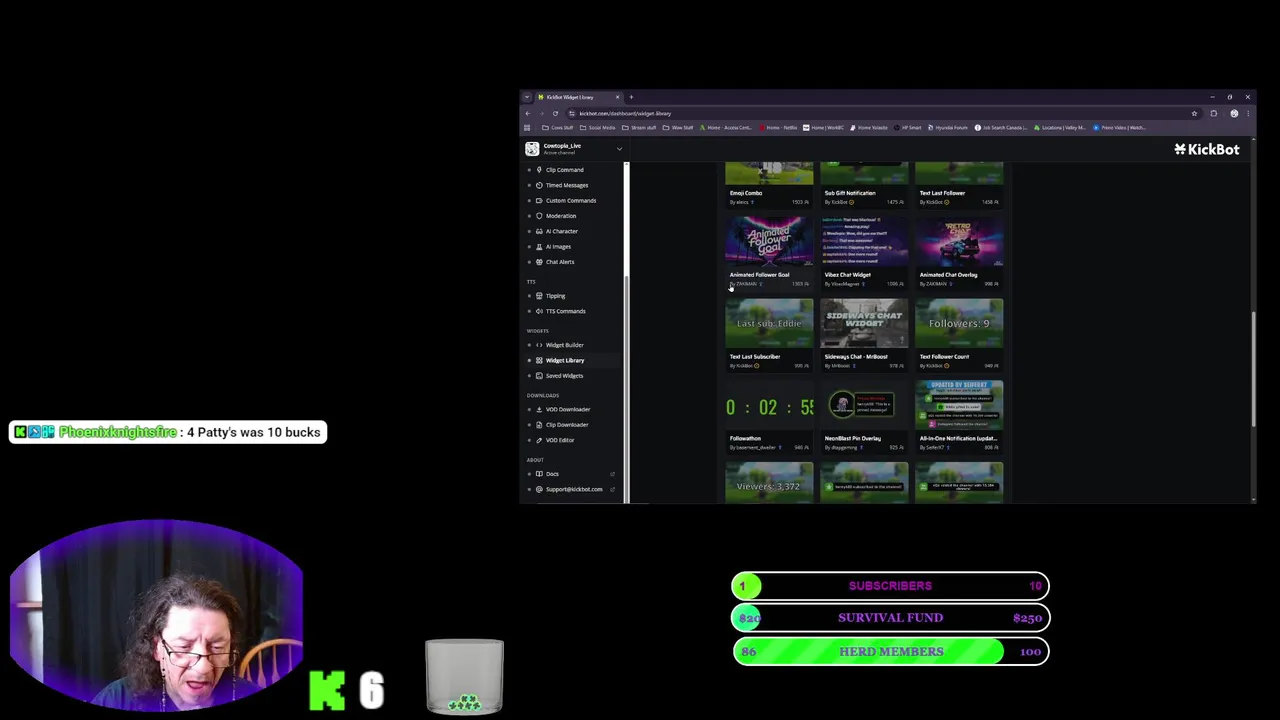Viewport: 1280px width, 720px height.
Task: Open the Animated Follower Goal widget thumbnail
Action: click(x=769, y=242)
